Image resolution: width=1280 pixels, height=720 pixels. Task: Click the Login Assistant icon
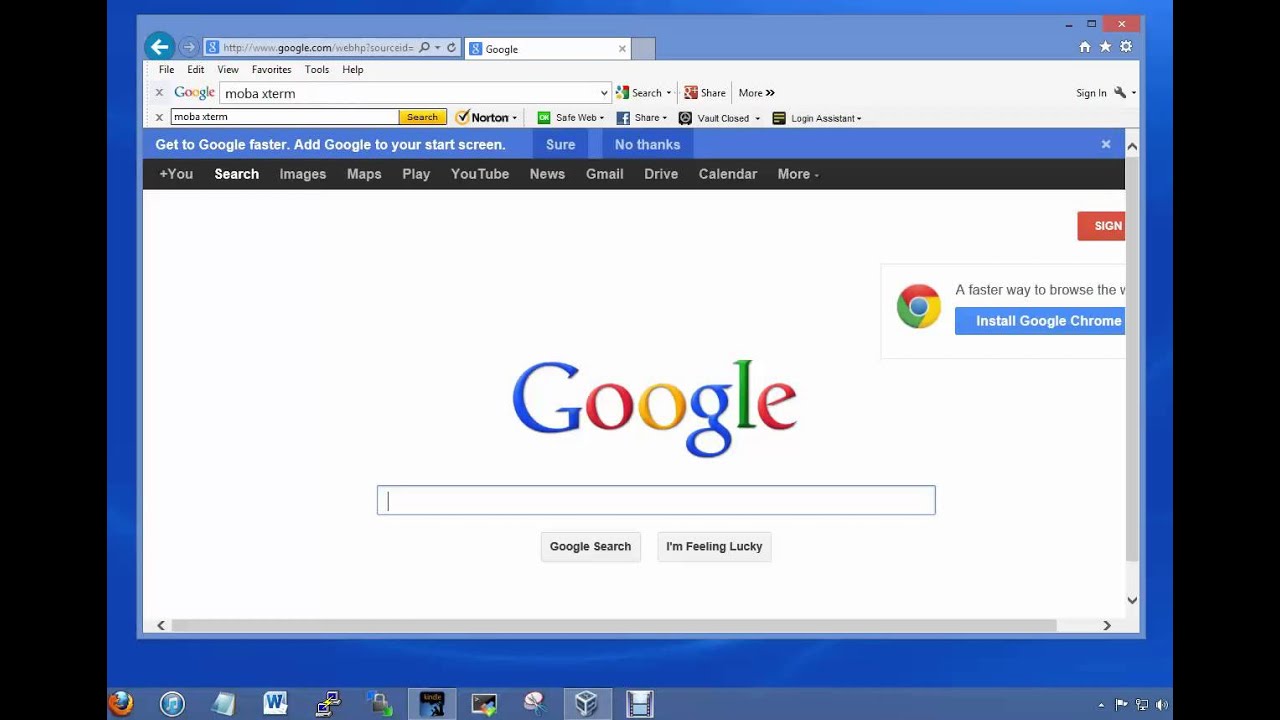[779, 118]
